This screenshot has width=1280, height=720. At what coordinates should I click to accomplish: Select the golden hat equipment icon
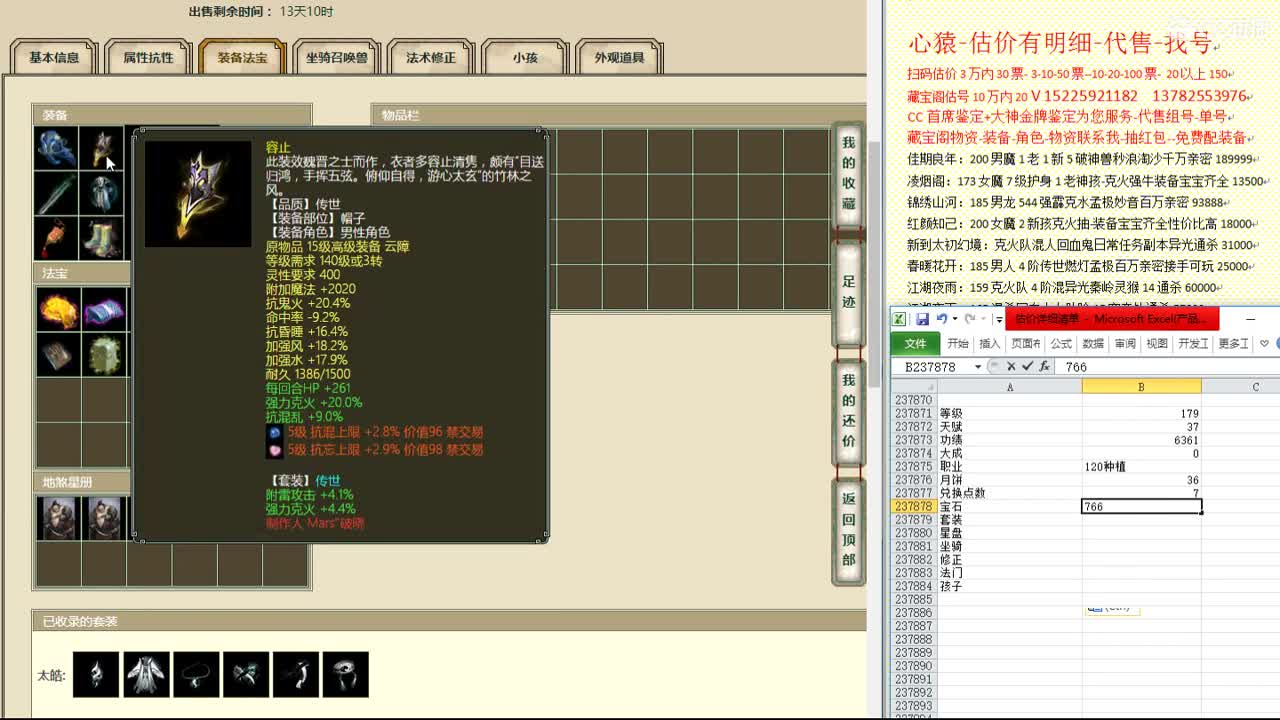[x=102, y=148]
